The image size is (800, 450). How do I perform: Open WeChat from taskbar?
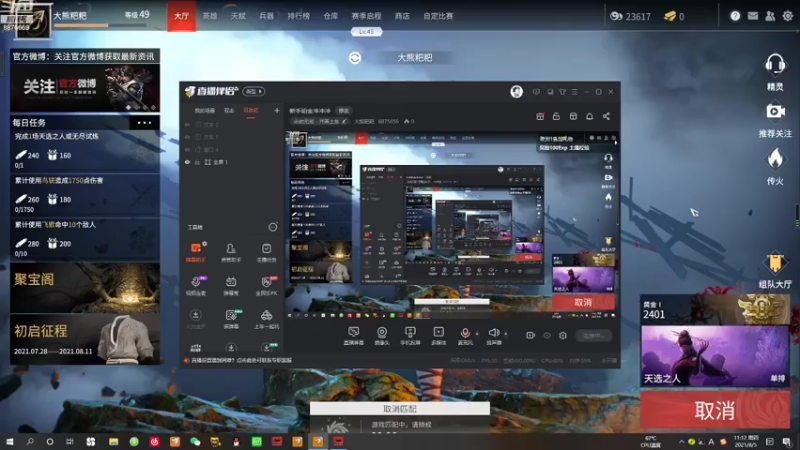pos(195,441)
